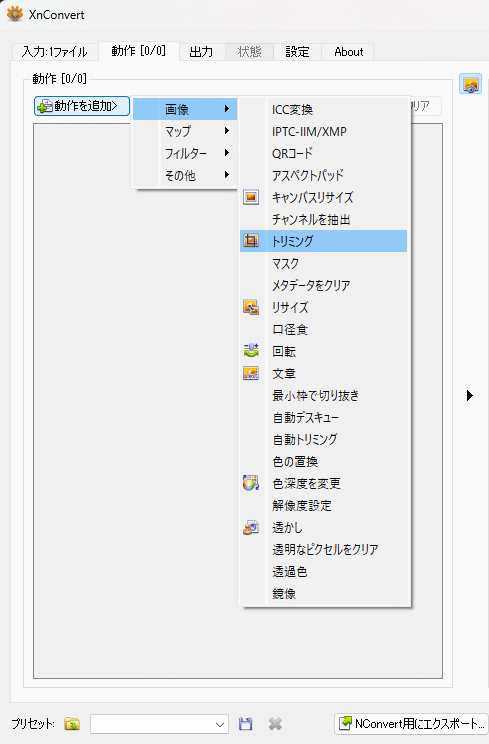
Task: Delete preset with the X icon
Action: [275, 724]
